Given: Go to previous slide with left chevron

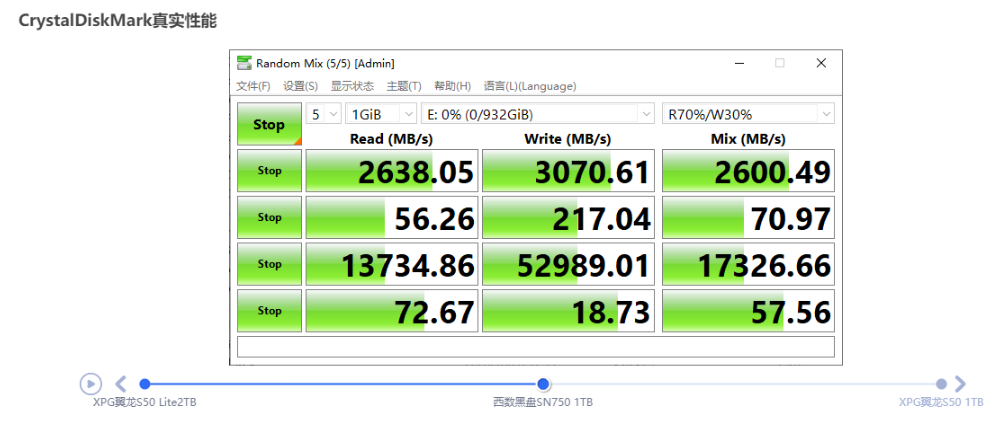Looking at the screenshot, I should point(121,383).
